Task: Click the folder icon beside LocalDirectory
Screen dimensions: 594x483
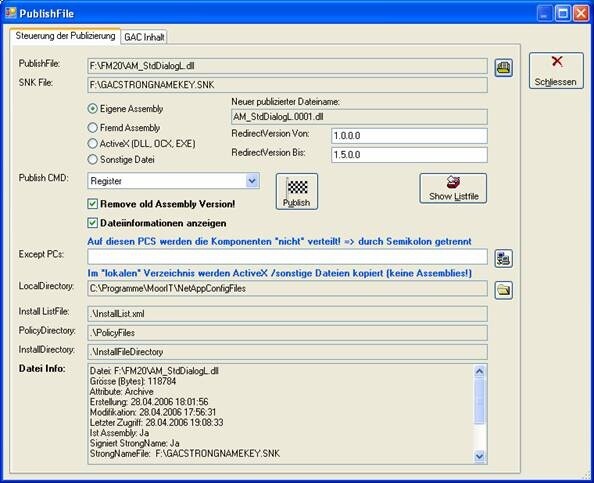Action: point(503,290)
